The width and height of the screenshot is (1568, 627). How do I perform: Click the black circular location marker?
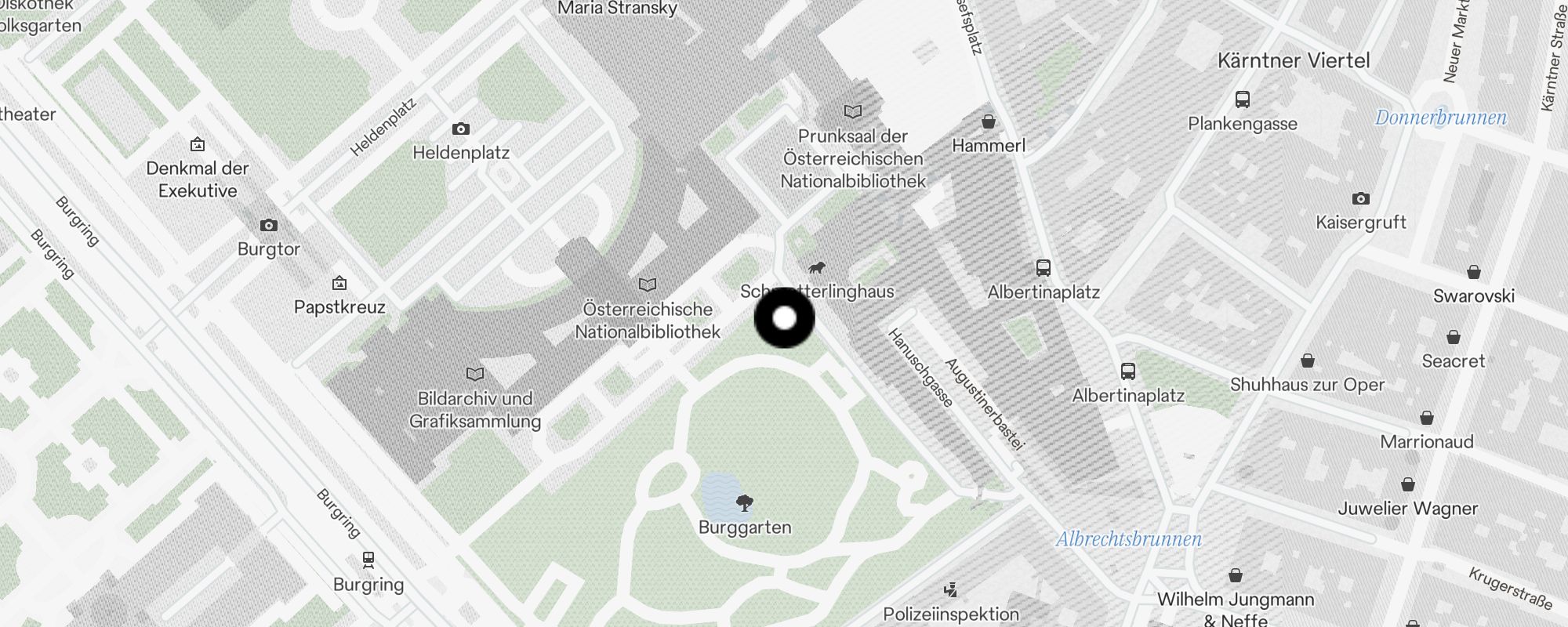[x=785, y=318]
